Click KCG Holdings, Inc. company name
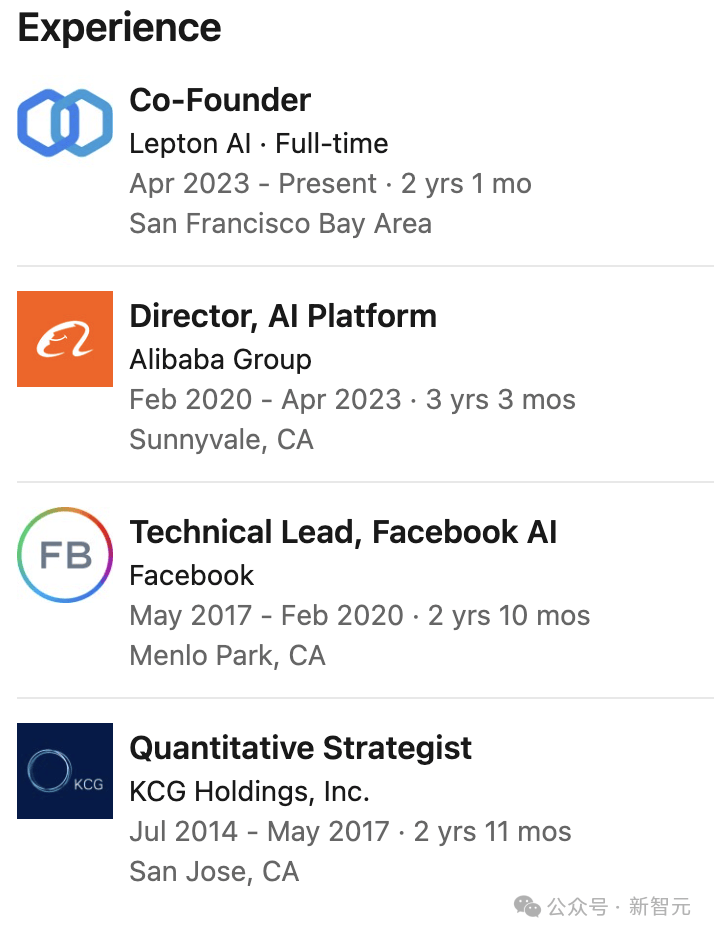This screenshot has height=936, width=714. tap(249, 791)
